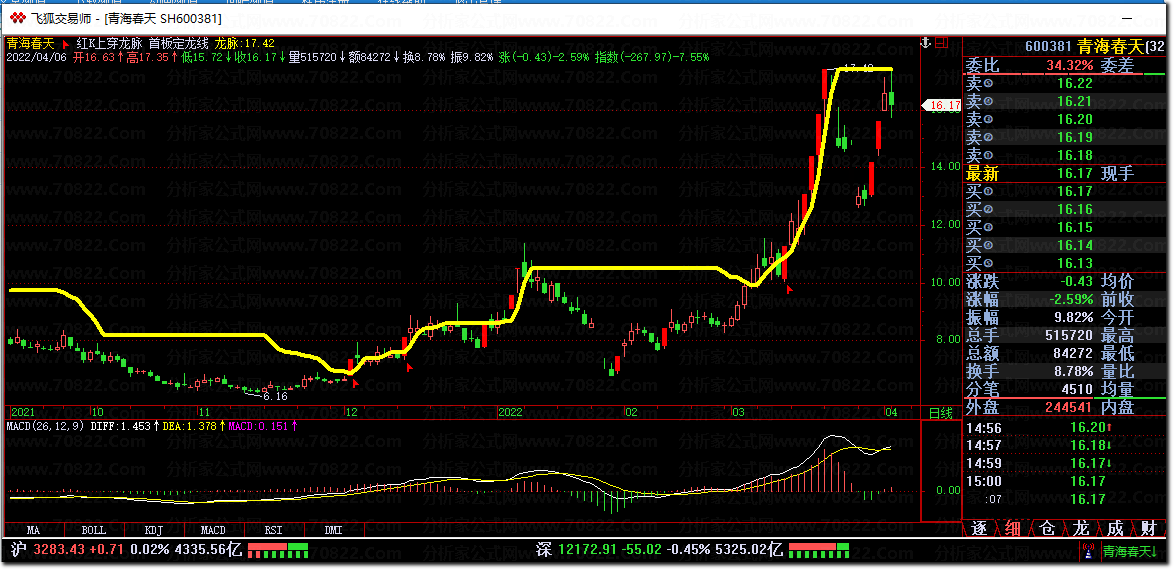
Task: Click the red flag beside stock name 青海春天
Action: [x=63, y=44]
